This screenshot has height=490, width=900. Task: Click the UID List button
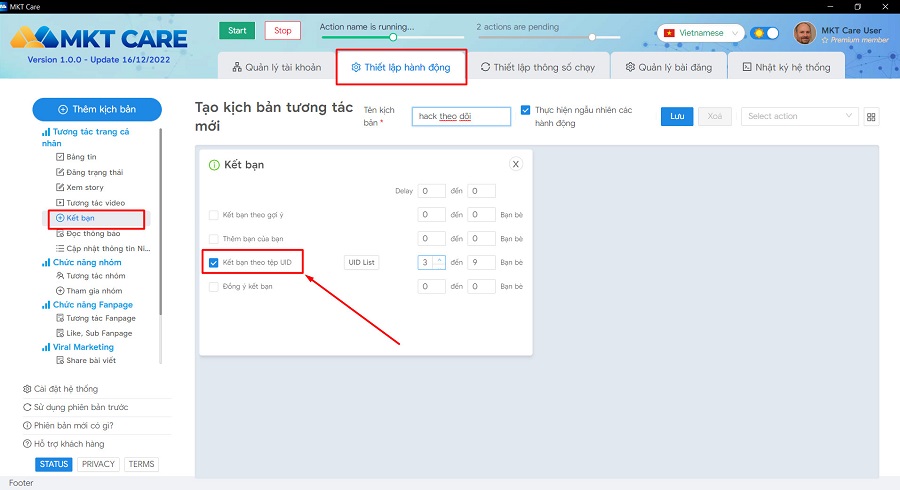pyautogui.click(x=361, y=263)
